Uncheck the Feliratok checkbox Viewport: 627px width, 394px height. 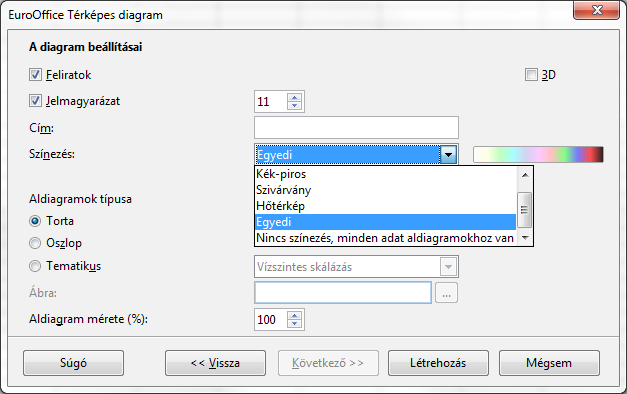(35, 75)
